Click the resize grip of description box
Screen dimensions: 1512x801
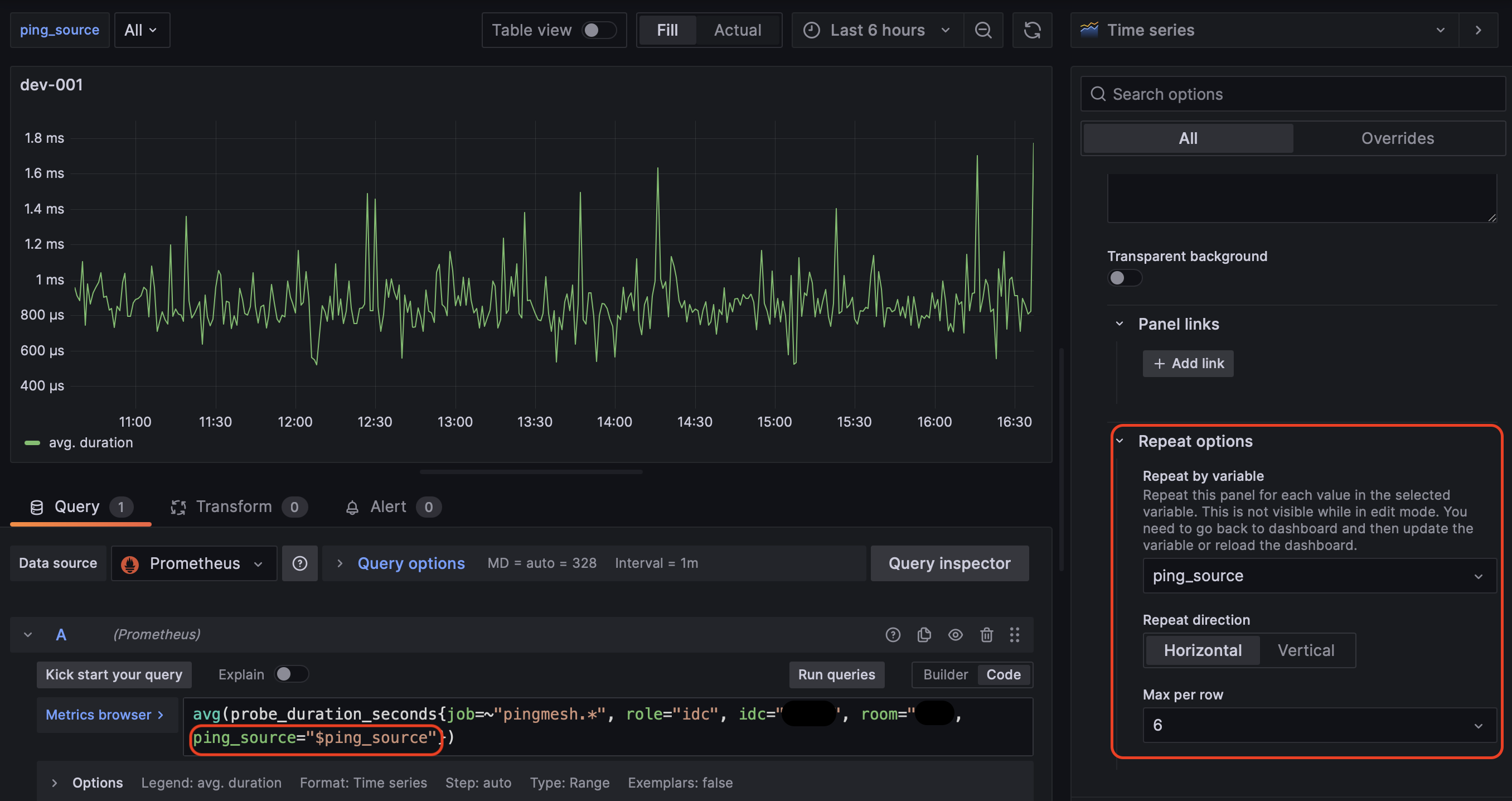[x=1491, y=218]
